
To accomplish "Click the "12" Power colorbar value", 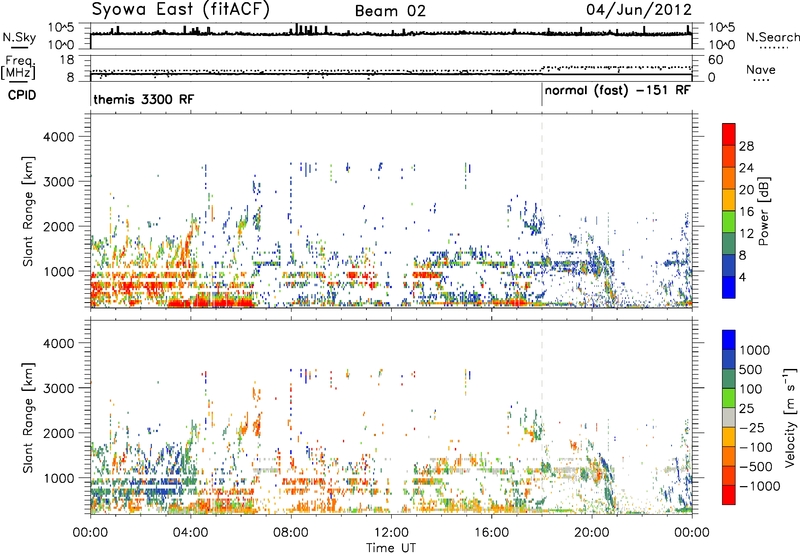I will pyautogui.click(x=746, y=234).
